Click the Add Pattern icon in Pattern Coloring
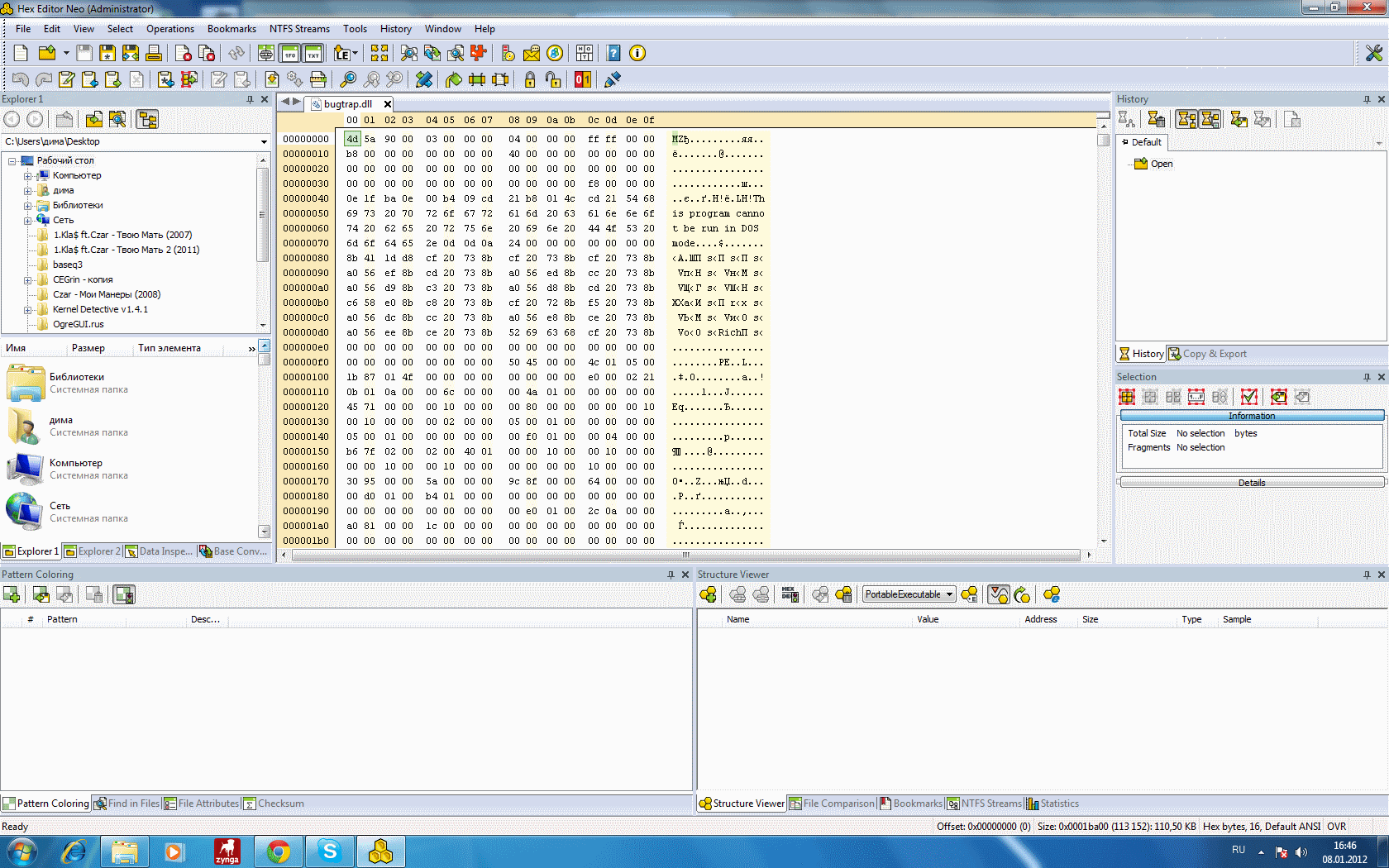 point(12,594)
